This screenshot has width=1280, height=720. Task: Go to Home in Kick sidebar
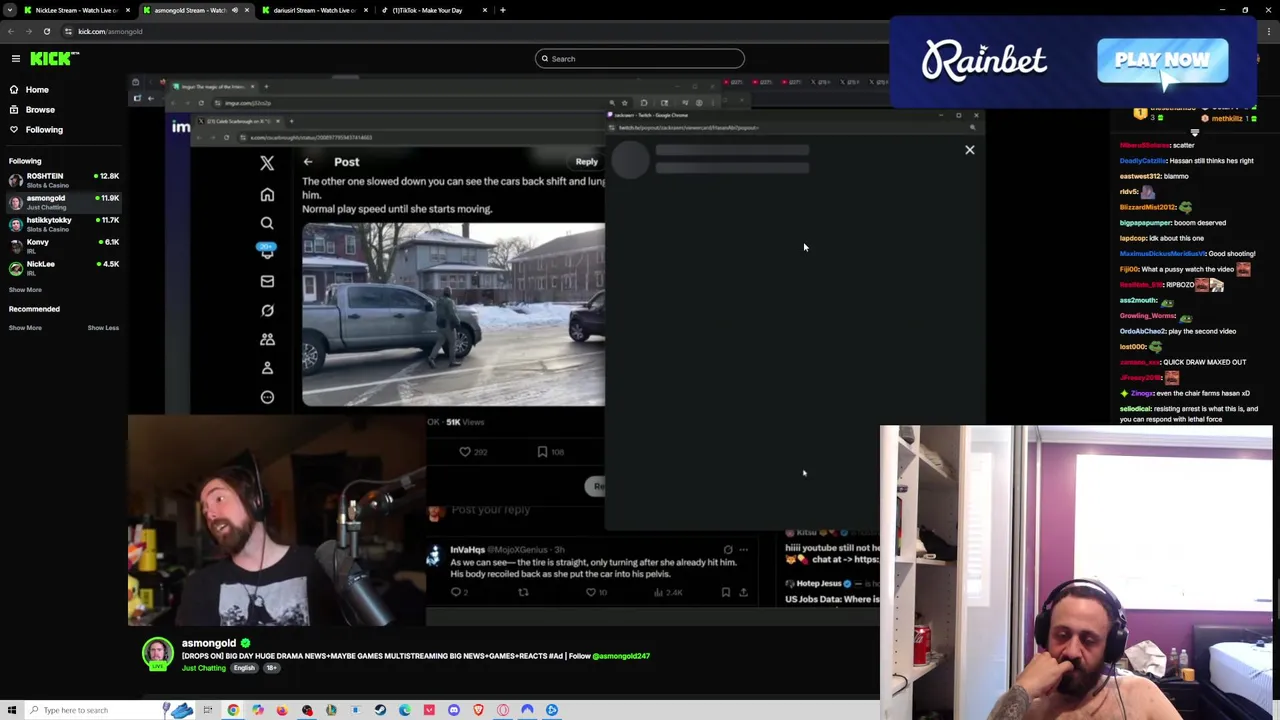click(37, 89)
